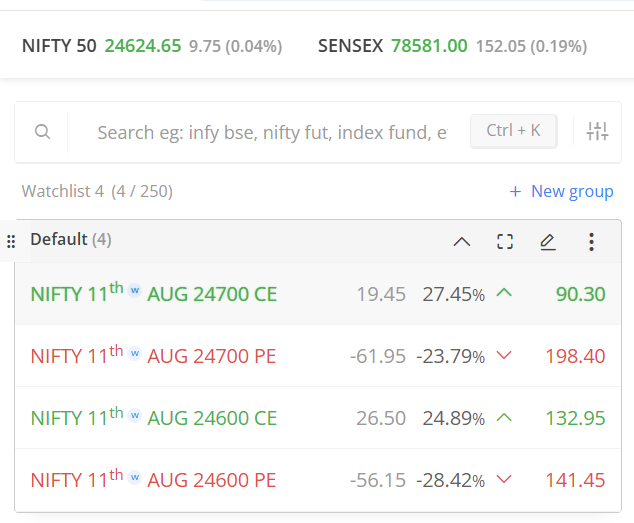Screen dimensions: 634x523
Task: Select NIFTY AUG 24600 CE instrument
Action: [154, 417]
